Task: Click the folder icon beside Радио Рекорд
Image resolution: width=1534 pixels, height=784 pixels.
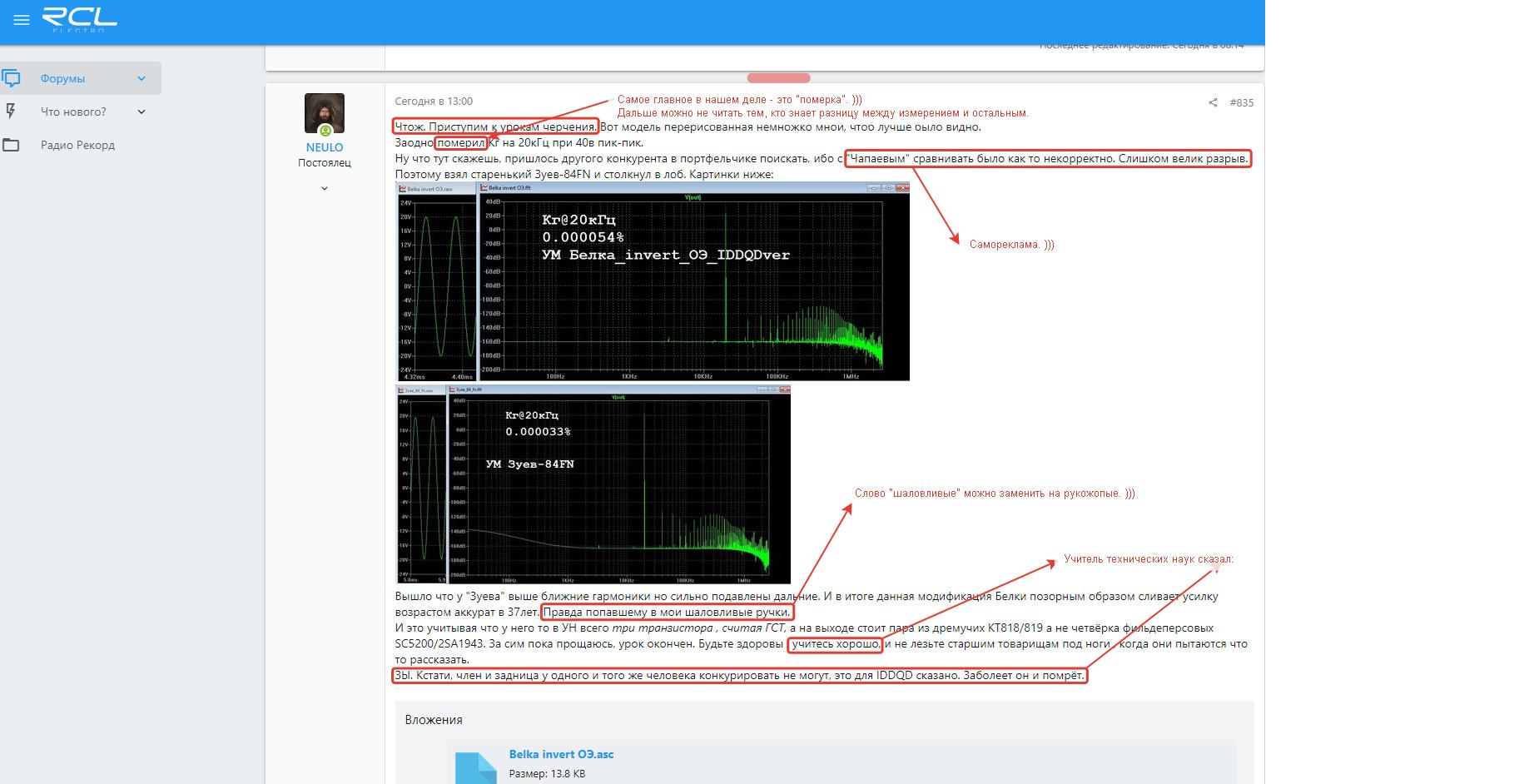Action: pyautogui.click(x=12, y=145)
